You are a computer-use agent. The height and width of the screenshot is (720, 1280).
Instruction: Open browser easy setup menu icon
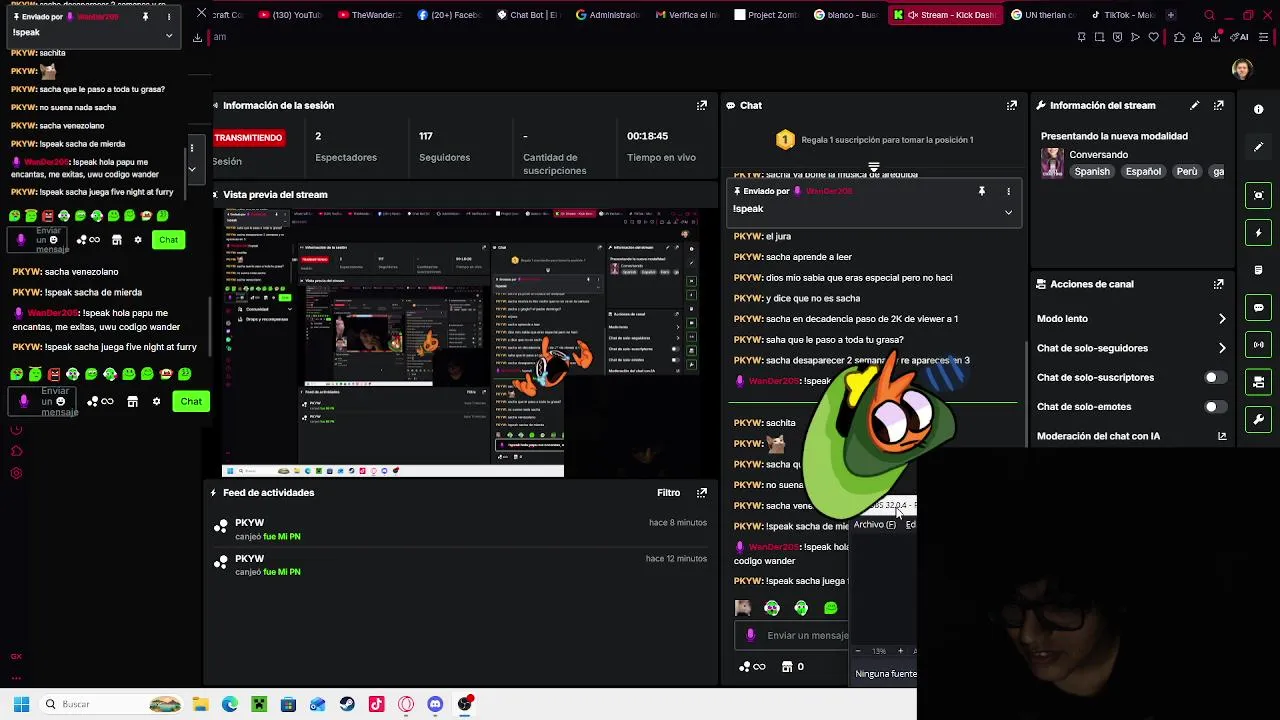tap(1265, 37)
